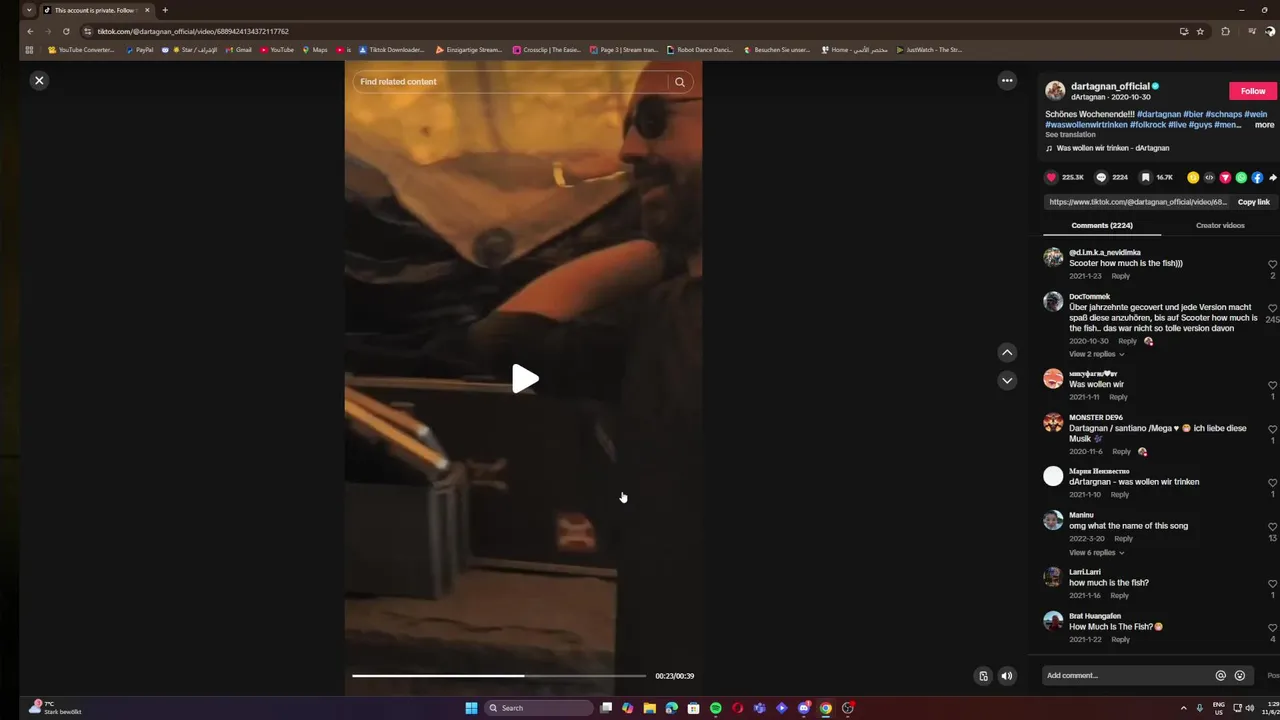Open the Gmail bookmark
Viewport: 1280px width, 720px height.
point(239,50)
